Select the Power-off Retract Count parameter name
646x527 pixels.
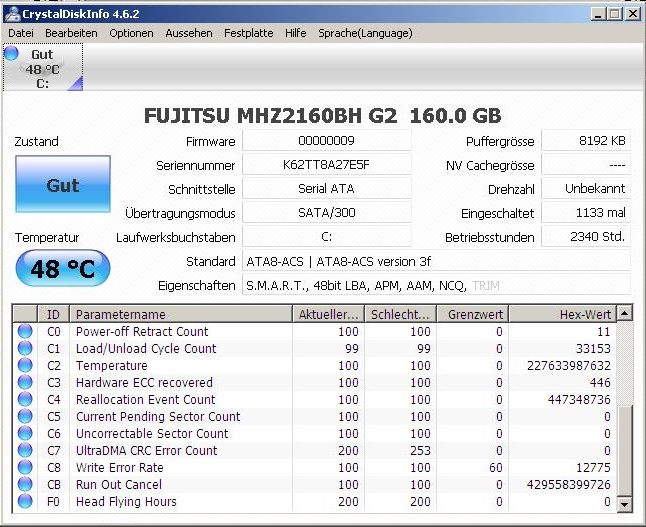coord(142,331)
